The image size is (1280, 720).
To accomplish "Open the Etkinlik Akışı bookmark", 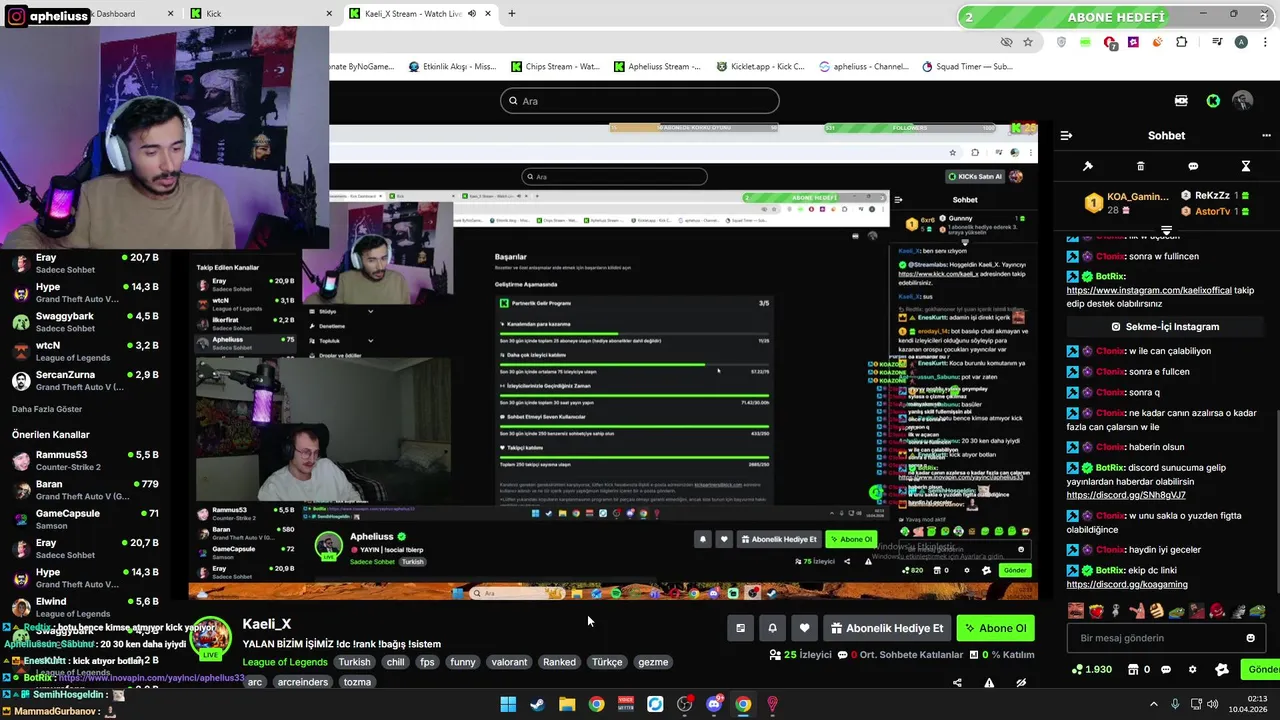I will click(x=452, y=67).
